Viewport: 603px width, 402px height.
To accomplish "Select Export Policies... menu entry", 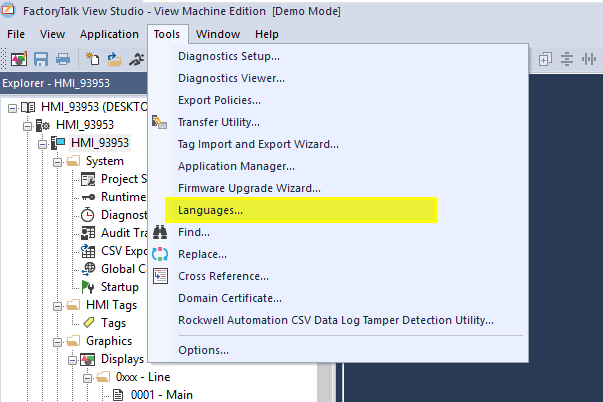I will click(x=338, y=100).
